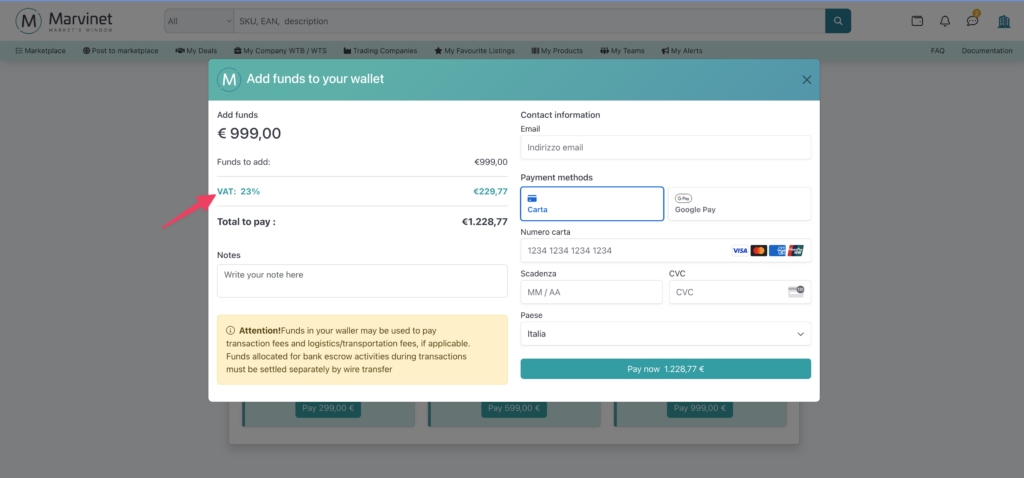Click the card number field
This screenshot has width=1024, height=478.
tap(620, 250)
